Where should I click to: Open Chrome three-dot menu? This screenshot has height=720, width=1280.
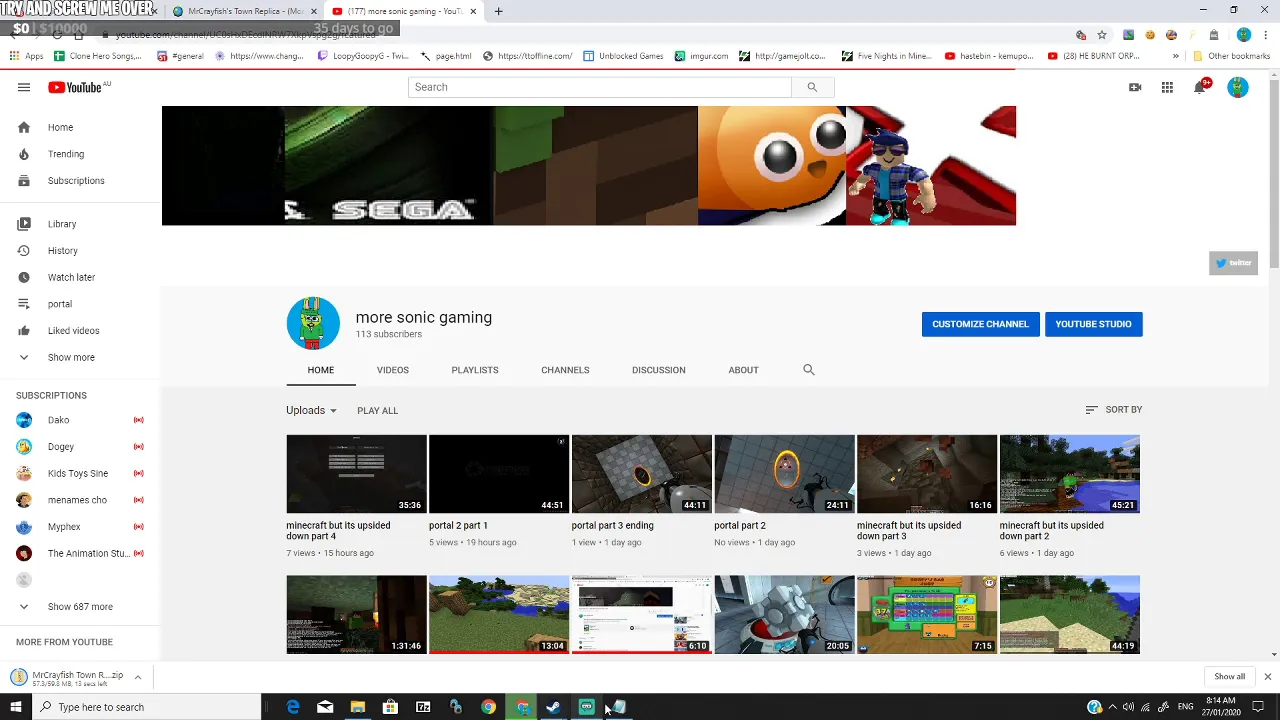pos(1266,35)
